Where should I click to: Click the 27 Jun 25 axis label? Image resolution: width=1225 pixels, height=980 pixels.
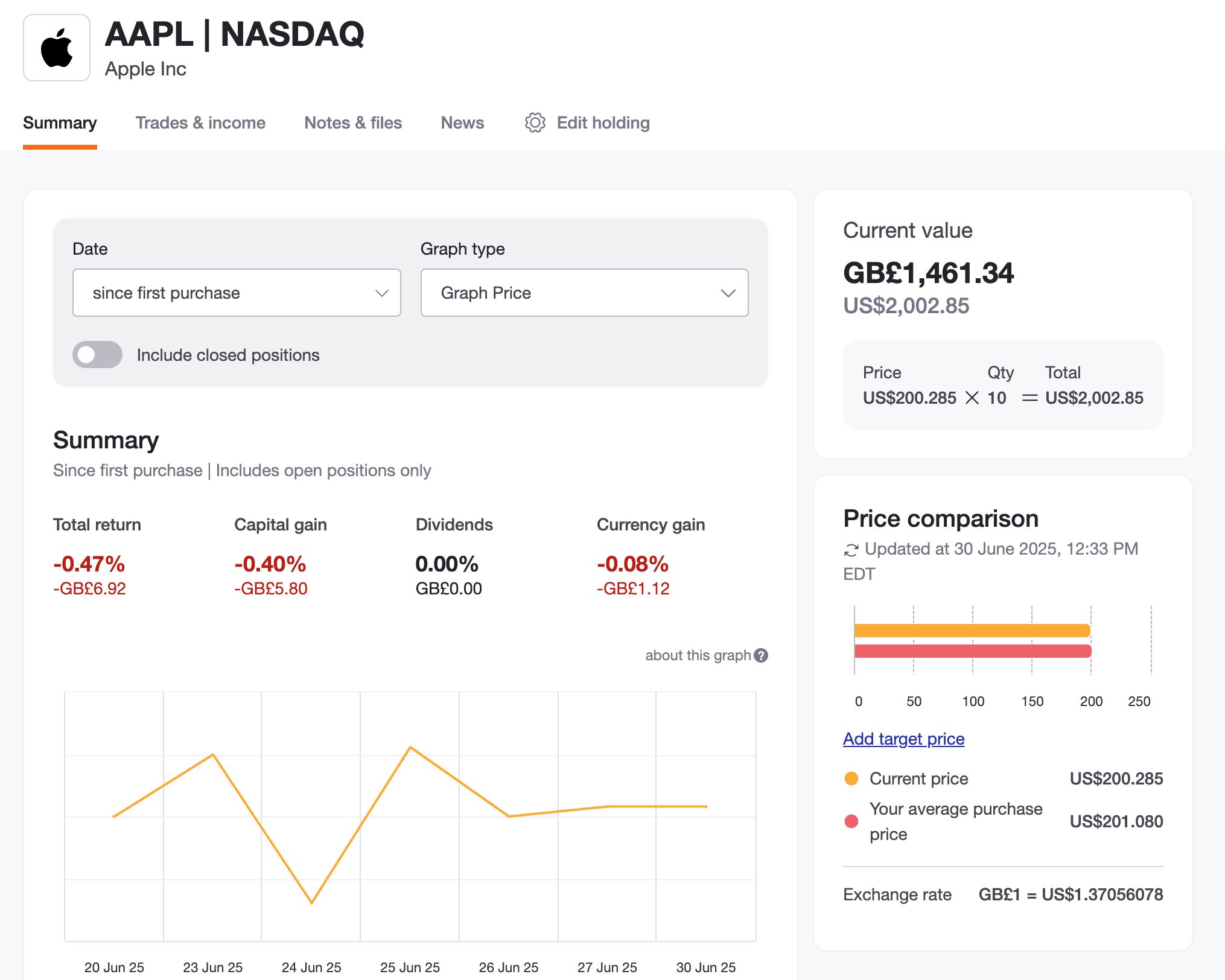click(x=607, y=967)
